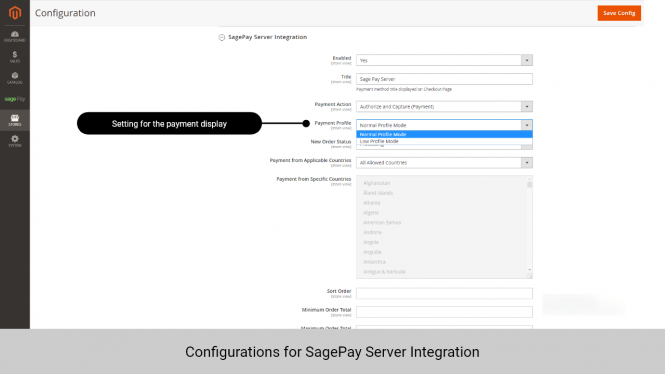665x374 pixels.
Task: Select Low Profile Mode option
Action: pyautogui.click(x=444, y=141)
